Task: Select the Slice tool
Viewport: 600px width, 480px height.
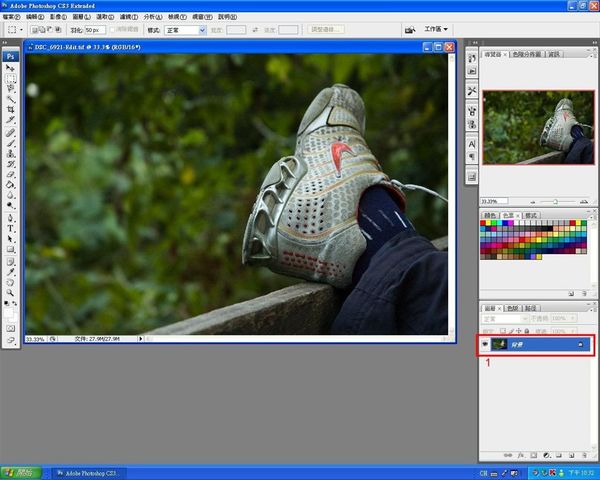Action: click(10, 120)
